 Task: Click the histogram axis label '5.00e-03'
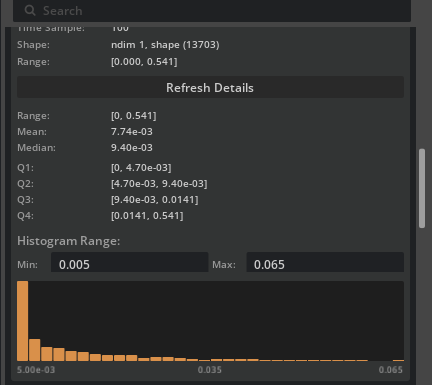tap(36, 370)
